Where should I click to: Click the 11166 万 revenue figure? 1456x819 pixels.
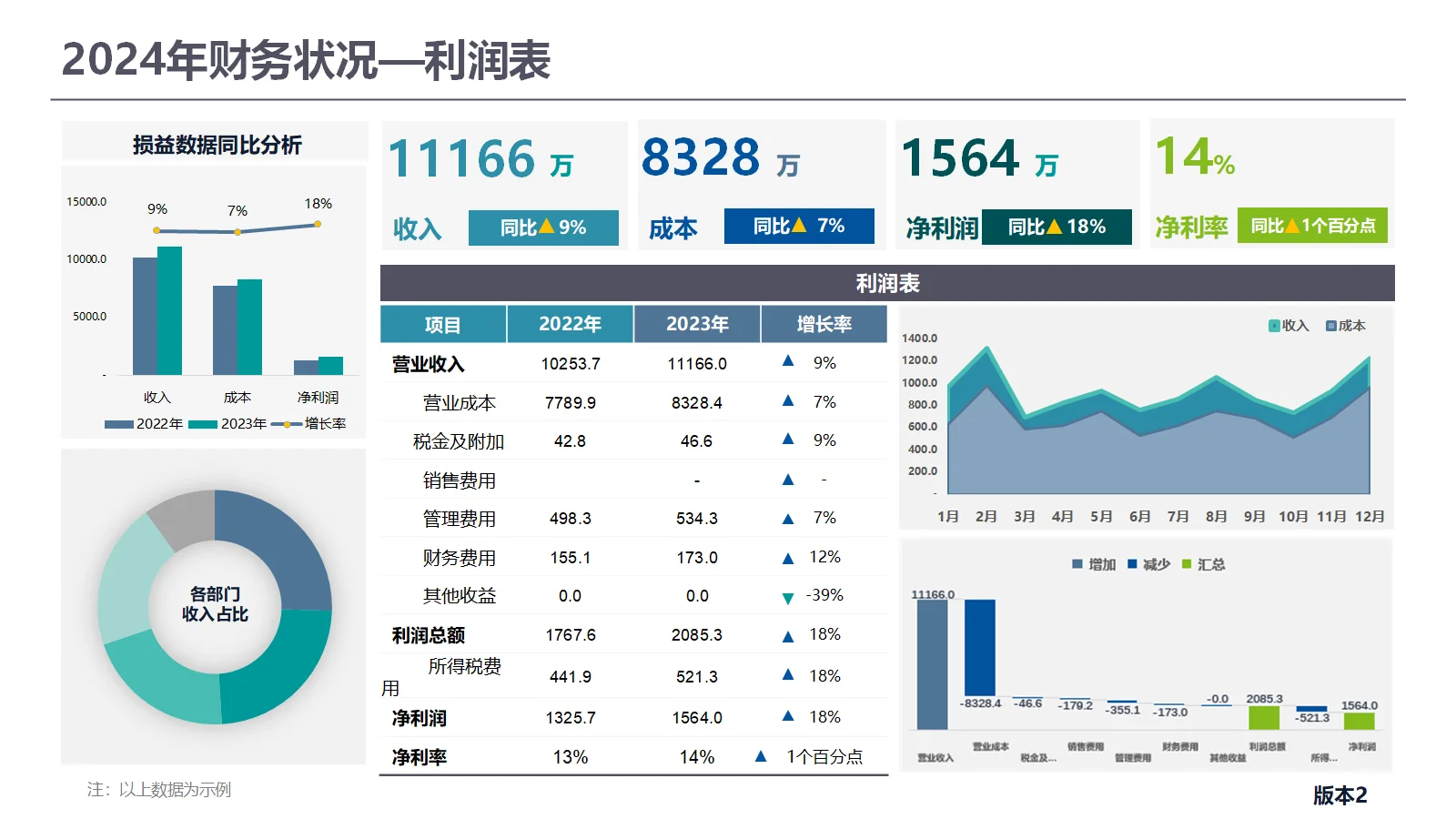tap(480, 158)
